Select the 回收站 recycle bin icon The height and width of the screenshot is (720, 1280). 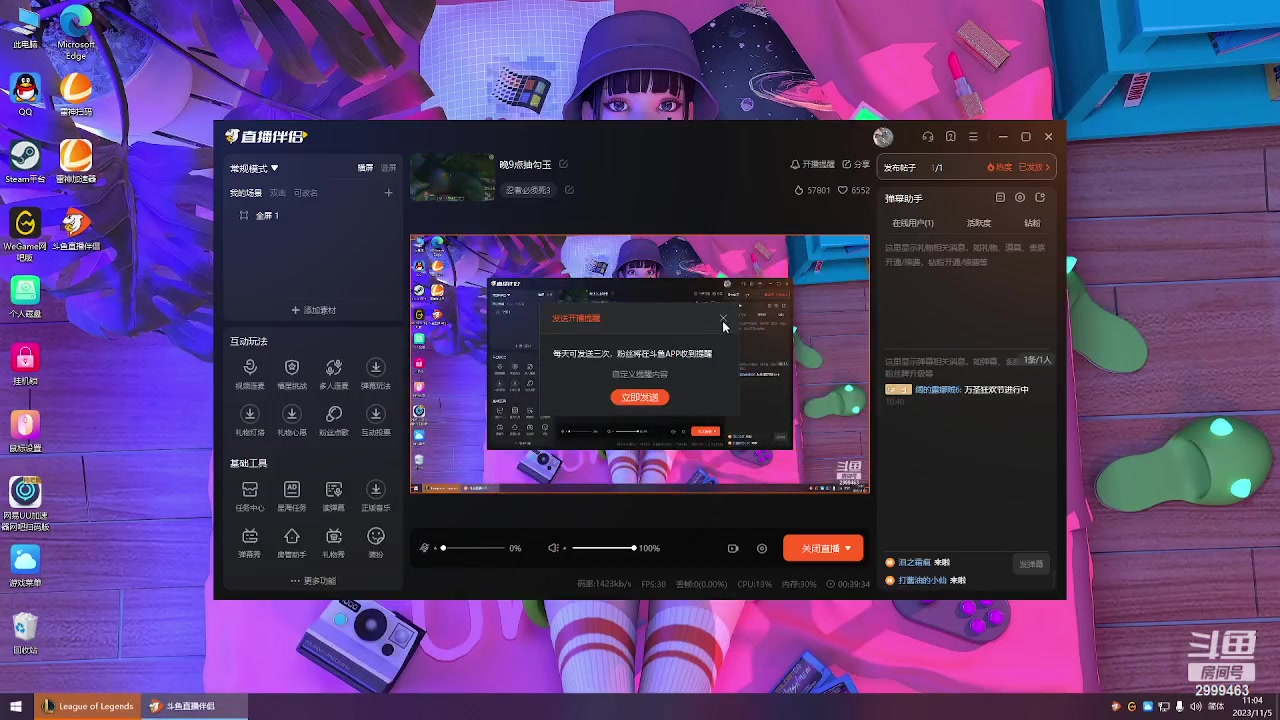[25, 633]
